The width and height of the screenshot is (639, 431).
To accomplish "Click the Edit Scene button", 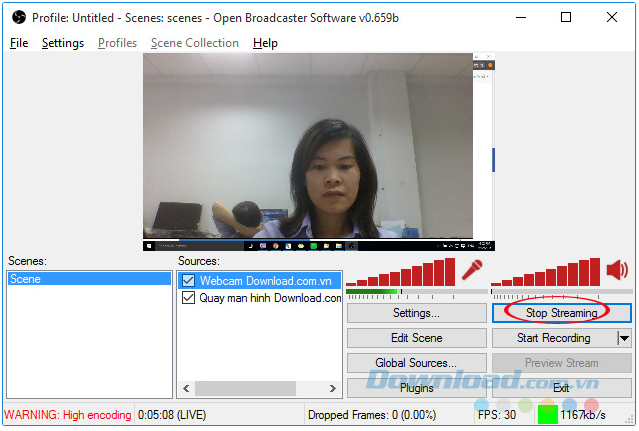I will (416, 338).
